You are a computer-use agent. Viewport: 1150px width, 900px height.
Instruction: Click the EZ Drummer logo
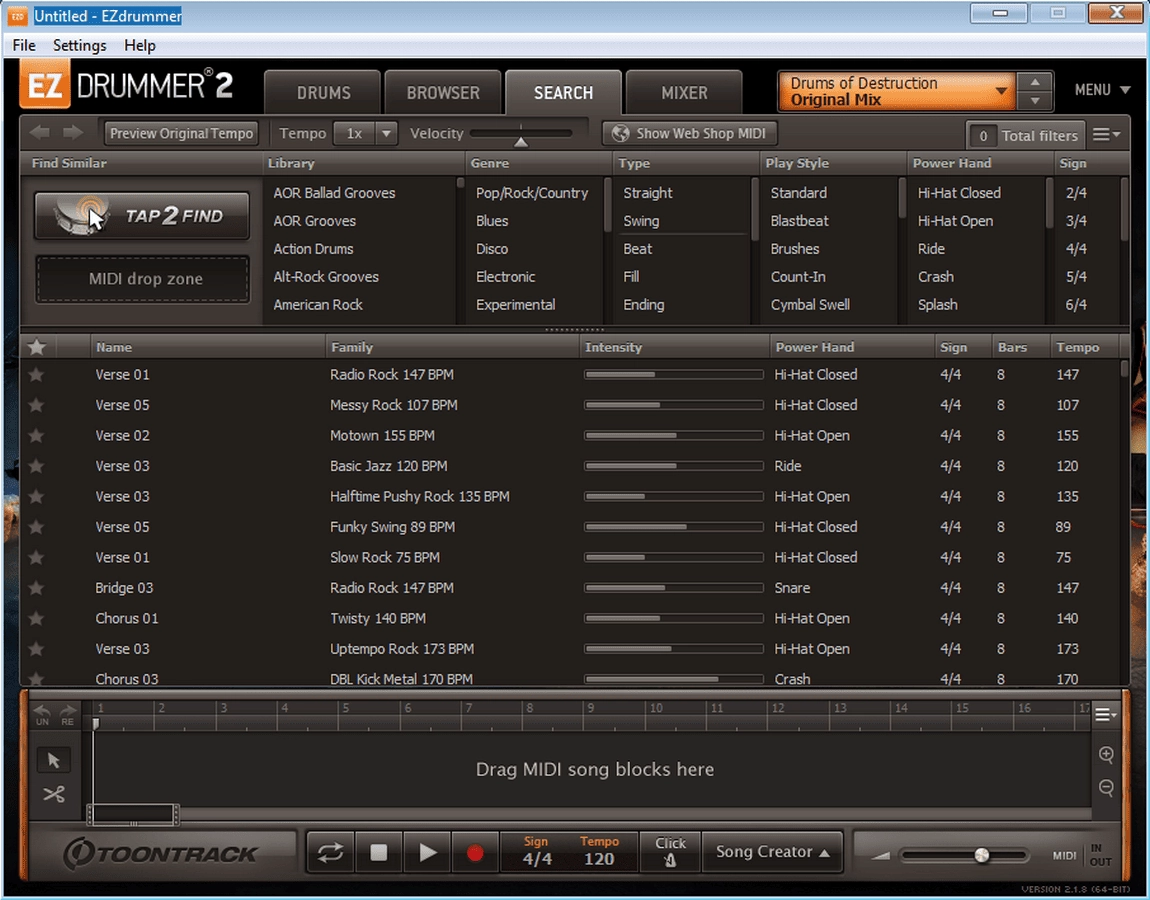tap(126, 86)
